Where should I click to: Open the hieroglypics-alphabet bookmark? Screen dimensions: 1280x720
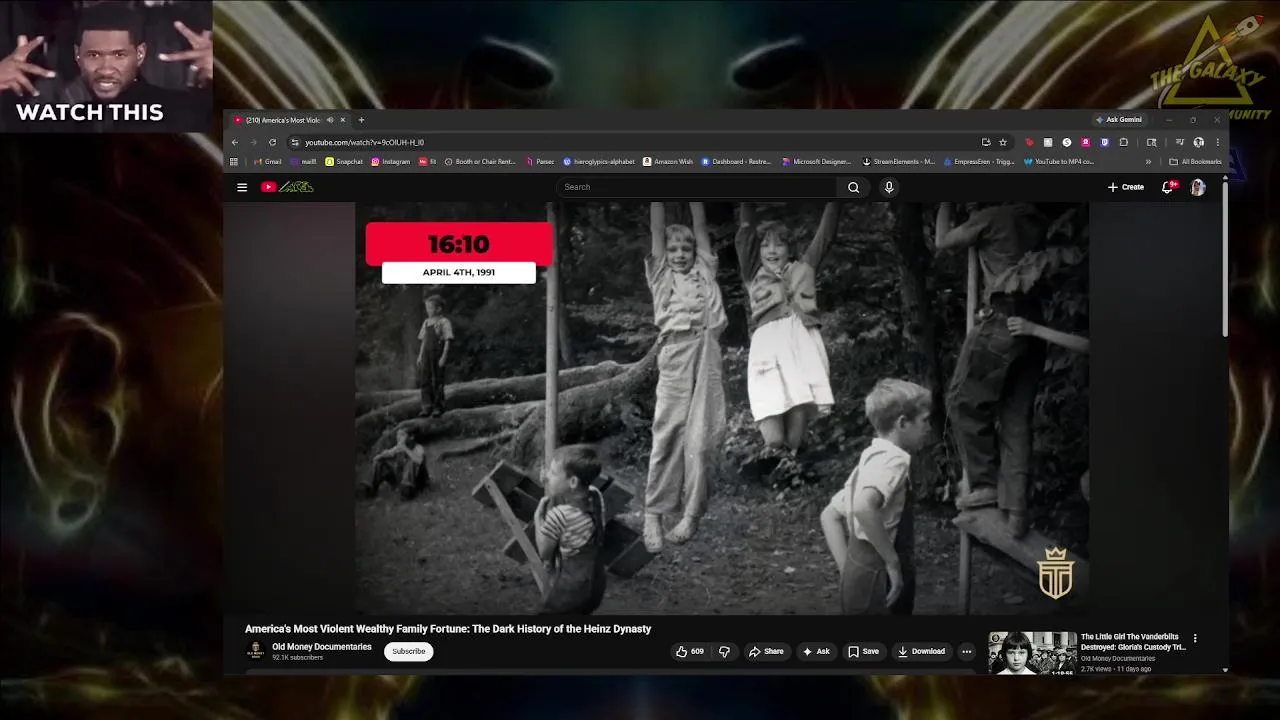[599, 161]
